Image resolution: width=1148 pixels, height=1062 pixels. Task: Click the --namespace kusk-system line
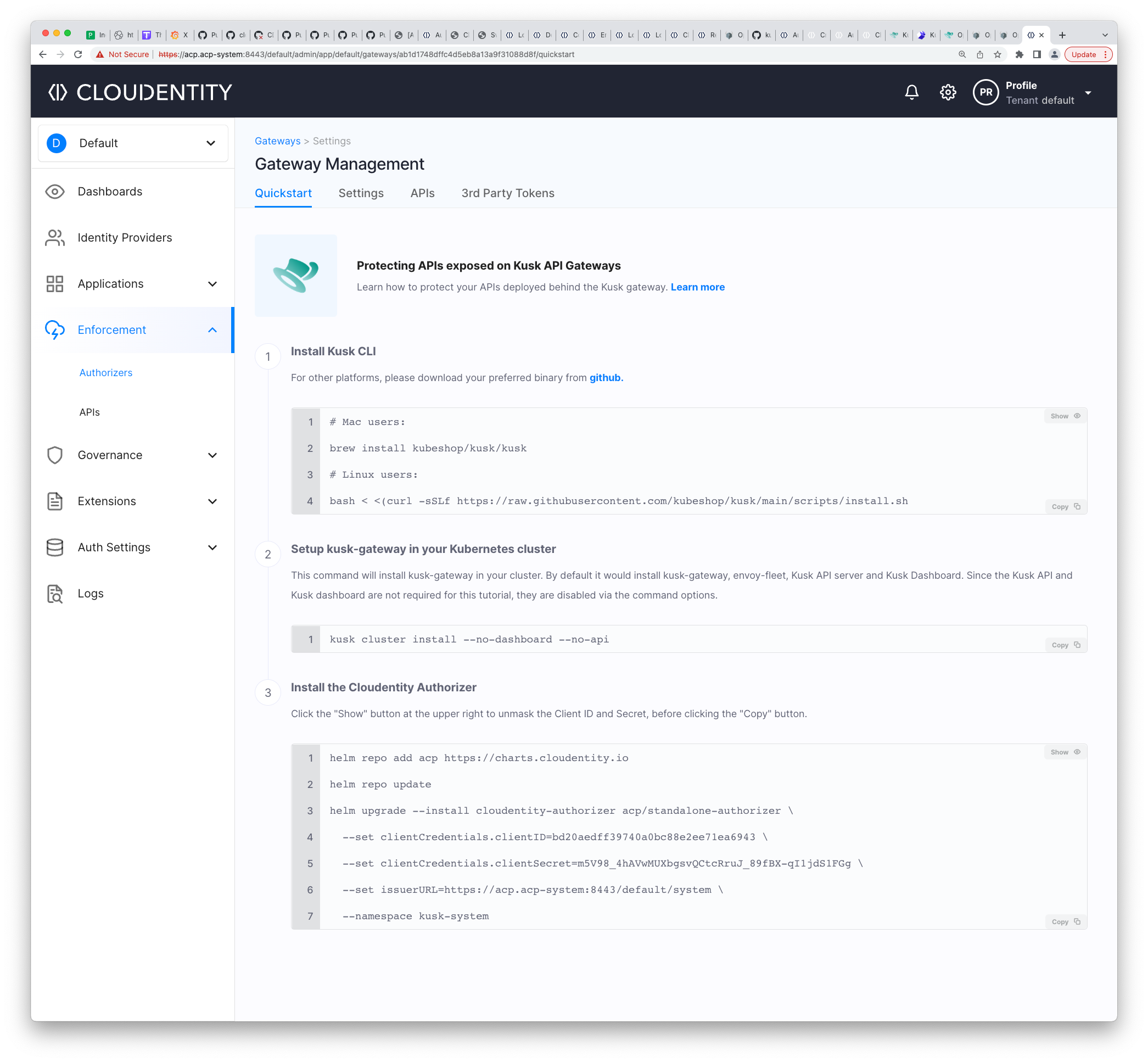coord(416,916)
